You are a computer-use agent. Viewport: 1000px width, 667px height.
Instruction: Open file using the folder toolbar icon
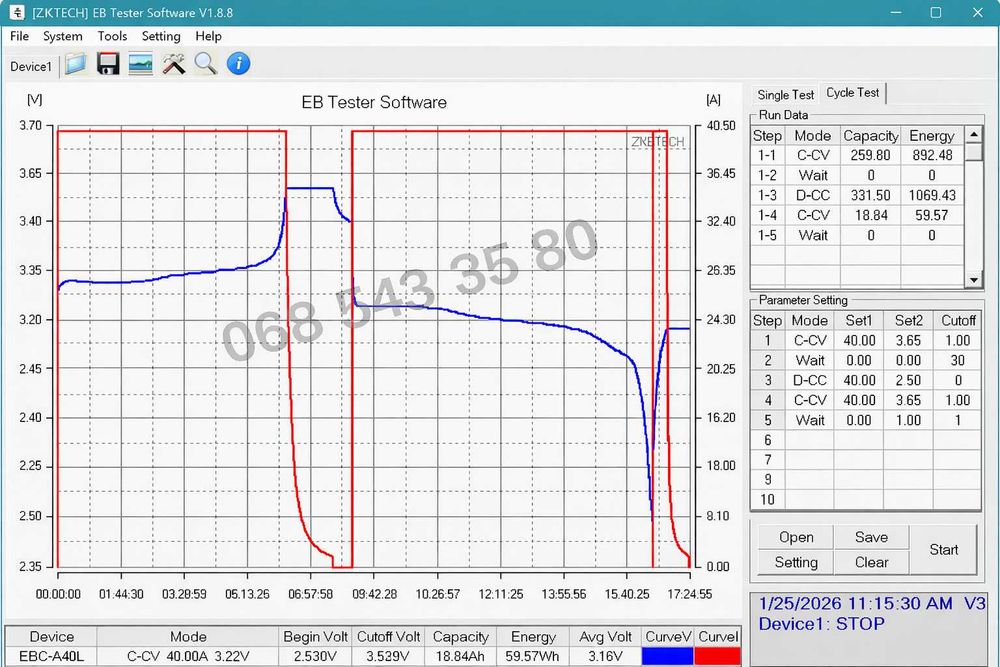pyautogui.click(x=75, y=64)
